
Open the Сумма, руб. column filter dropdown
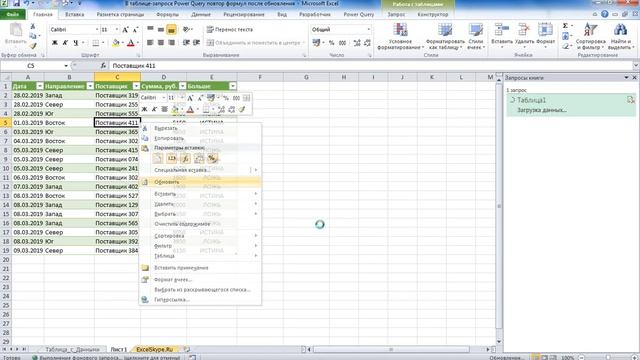tap(182, 86)
